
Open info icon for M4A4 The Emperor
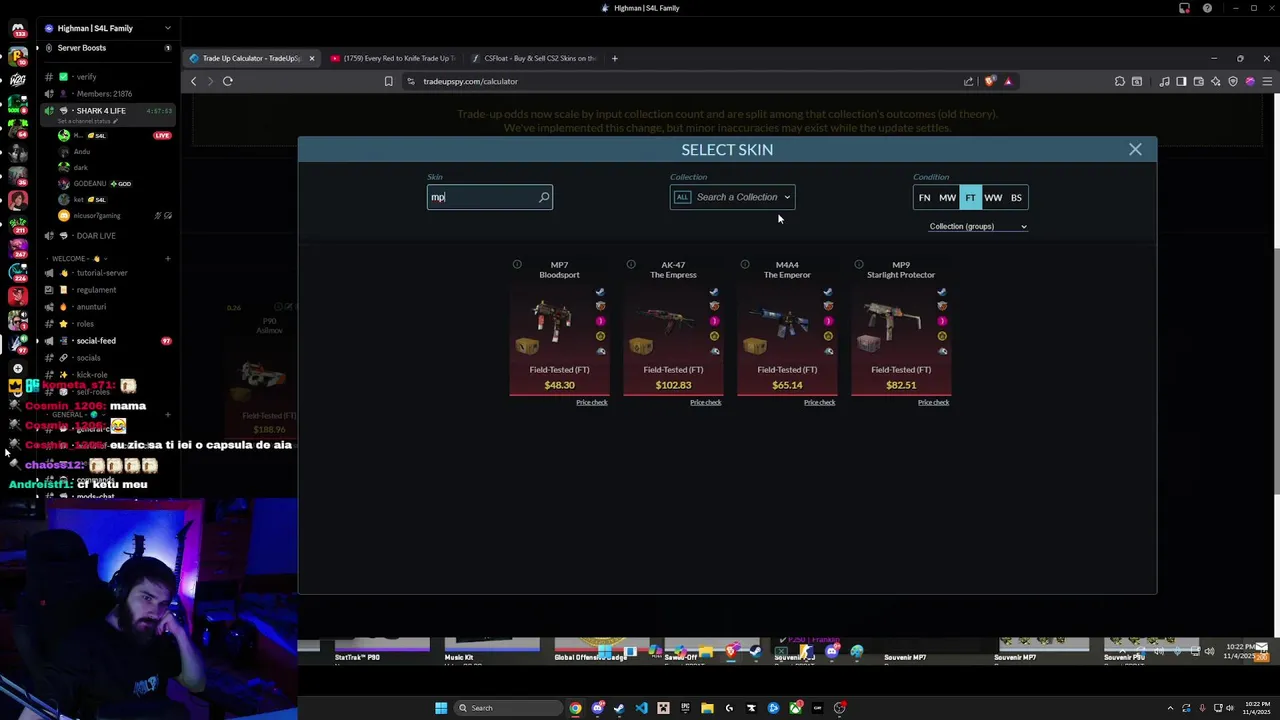[x=745, y=264]
